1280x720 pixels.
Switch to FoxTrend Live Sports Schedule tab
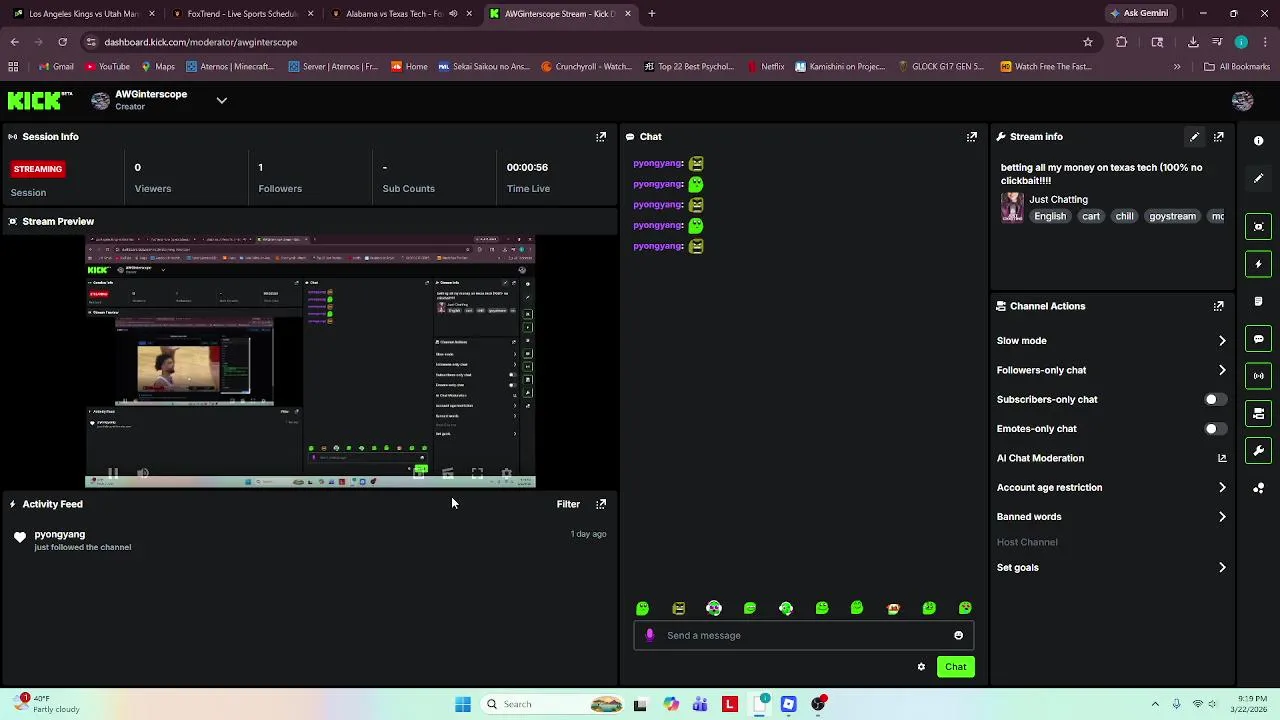click(243, 14)
